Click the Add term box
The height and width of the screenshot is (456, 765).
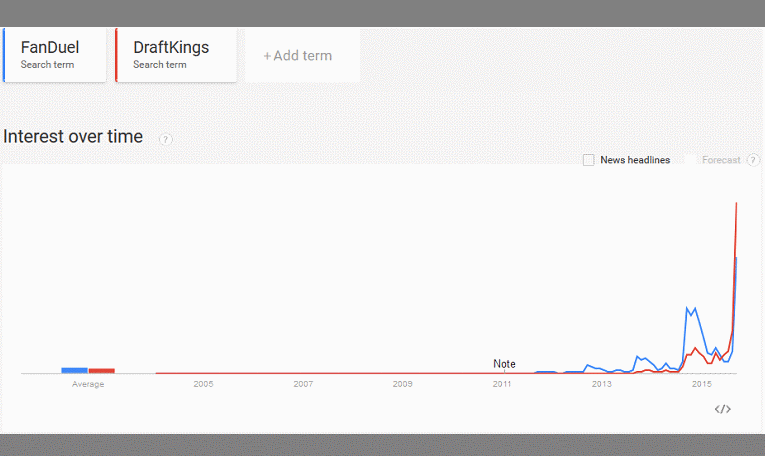(302, 55)
